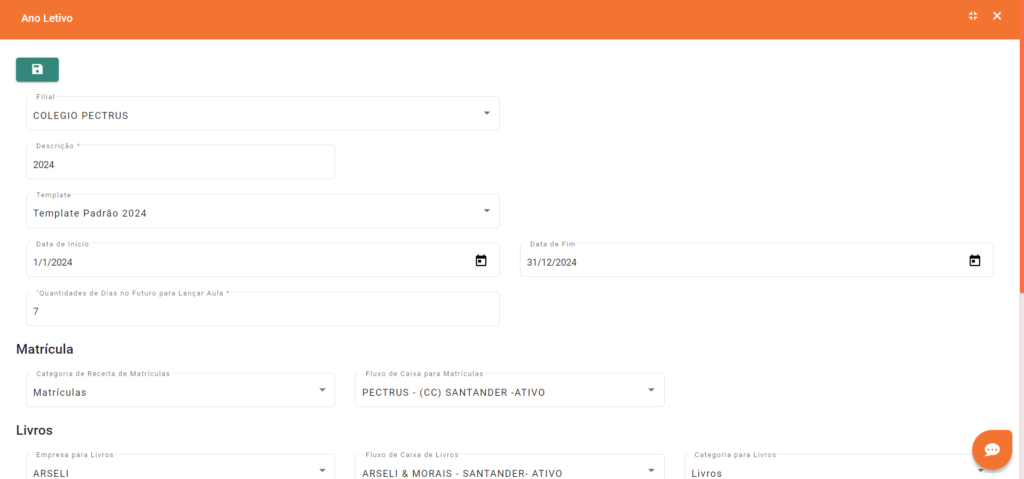Screen dimensions: 1024x479
Task: Click the Livros section heading
Action: click(x=34, y=430)
